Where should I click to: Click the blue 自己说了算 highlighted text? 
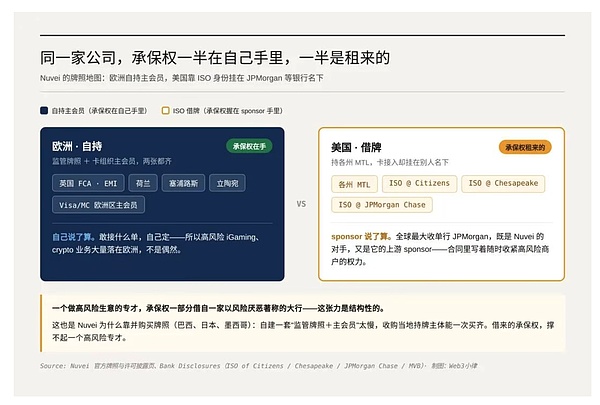[x=73, y=237]
